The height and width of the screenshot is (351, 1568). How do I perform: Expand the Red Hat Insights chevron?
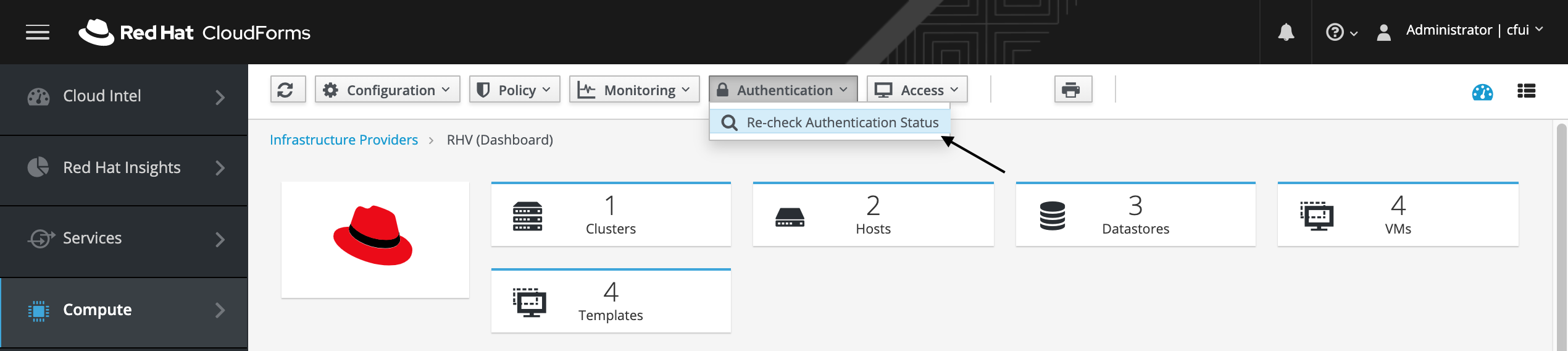[x=220, y=167]
